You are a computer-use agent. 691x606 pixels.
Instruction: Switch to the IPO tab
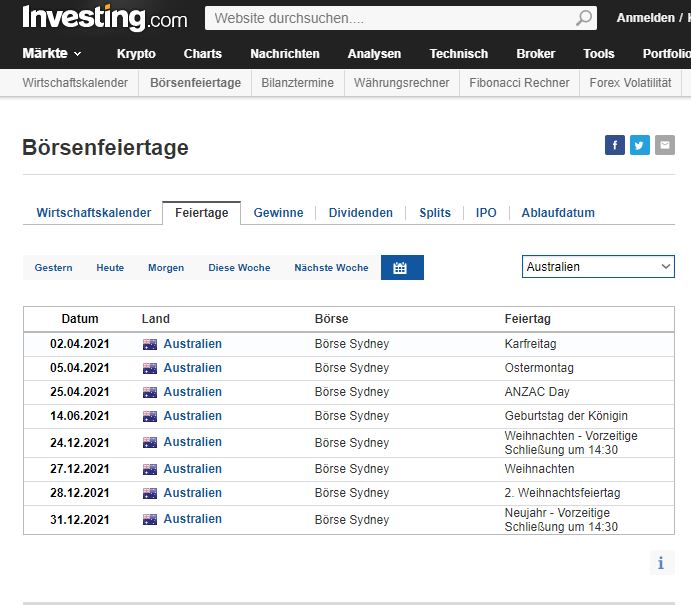pyautogui.click(x=486, y=212)
